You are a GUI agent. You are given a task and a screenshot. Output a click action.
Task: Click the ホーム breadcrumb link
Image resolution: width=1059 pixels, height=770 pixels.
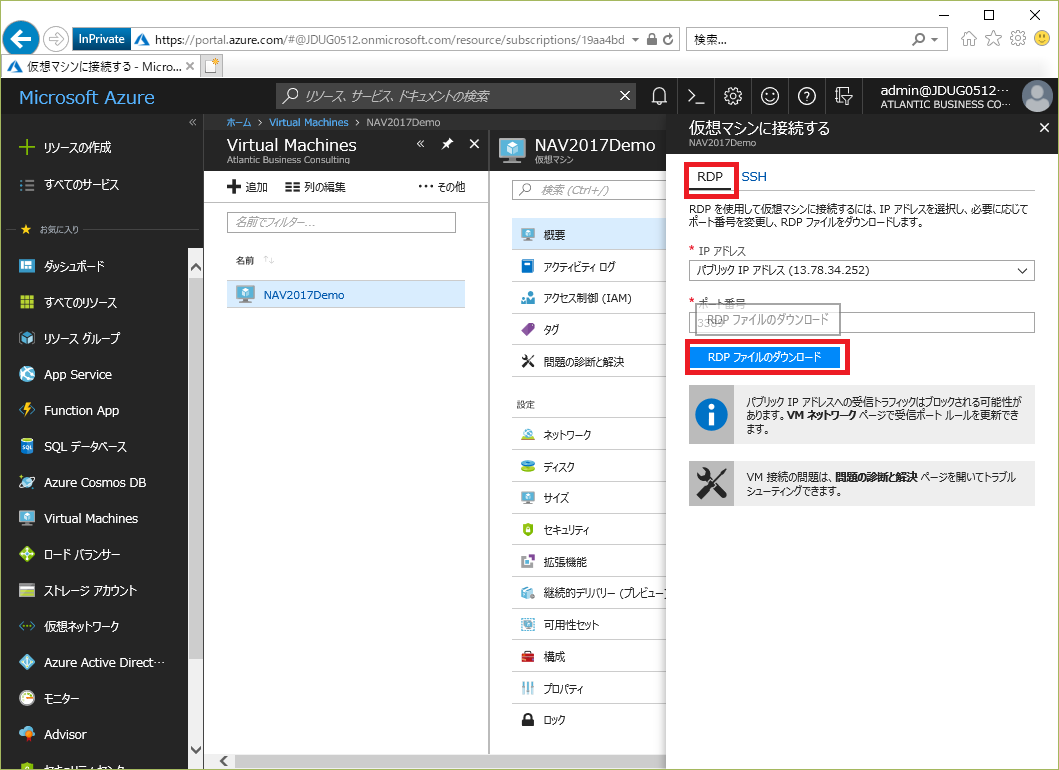pyautogui.click(x=239, y=122)
